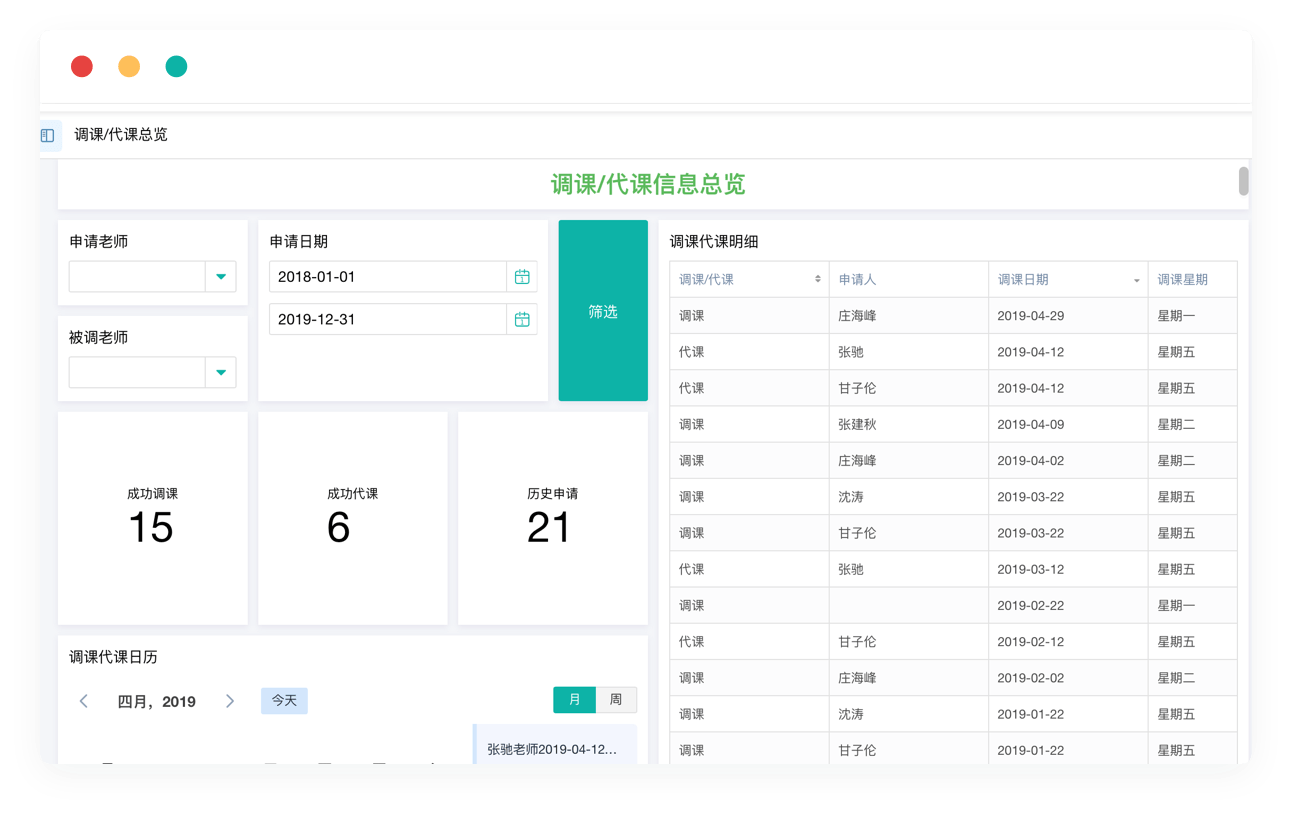Image resolution: width=1292 pixels, height=814 pixels.
Task: Click the 今天 button in calendar
Action: [284, 701]
